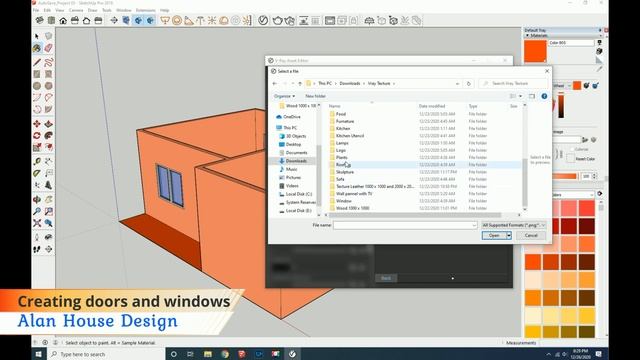This screenshot has height=360, width=640.
Task: Choose the Rectangle tool
Action: 37,74
